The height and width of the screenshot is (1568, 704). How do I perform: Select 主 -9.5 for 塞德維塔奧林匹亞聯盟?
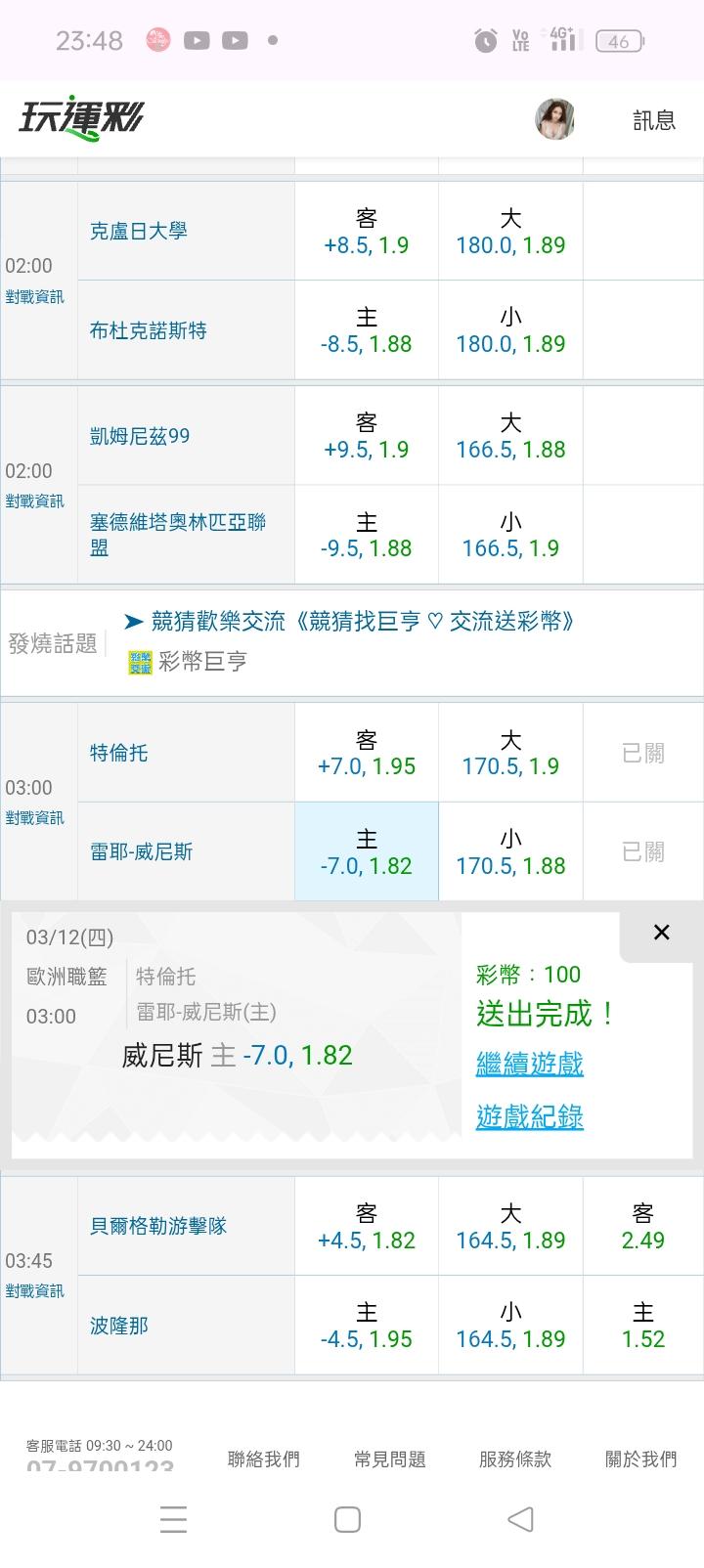[367, 536]
